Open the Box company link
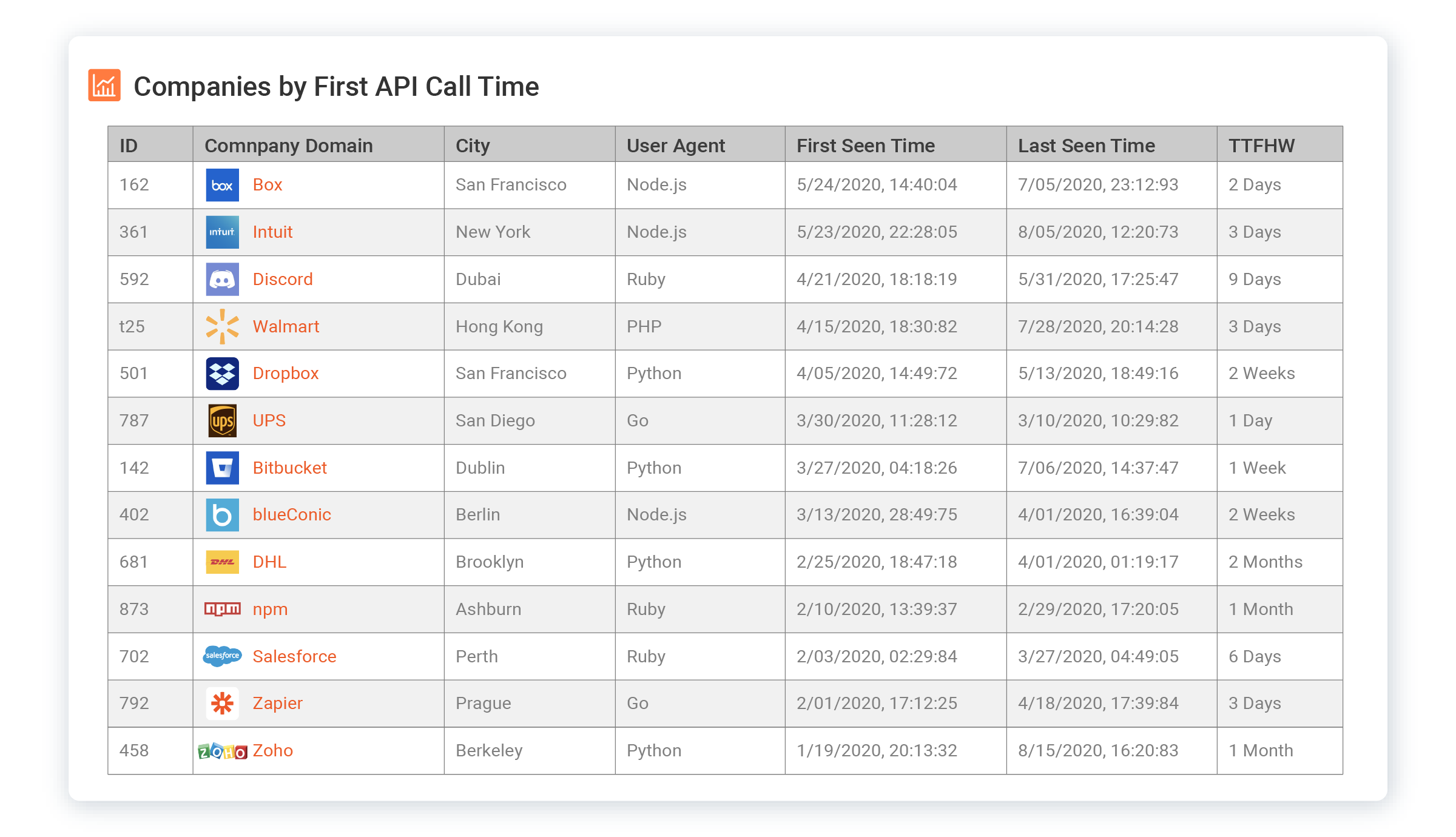1456x837 pixels. pos(268,185)
